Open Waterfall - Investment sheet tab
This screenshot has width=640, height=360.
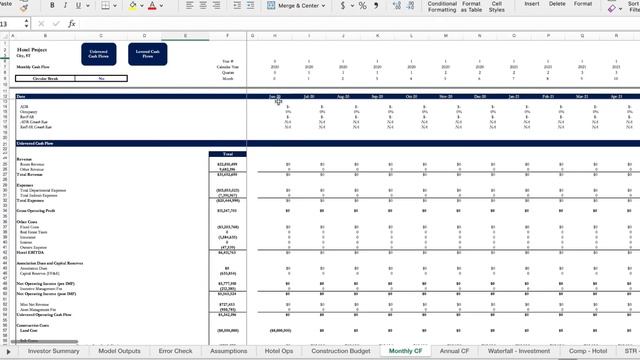coord(519,351)
